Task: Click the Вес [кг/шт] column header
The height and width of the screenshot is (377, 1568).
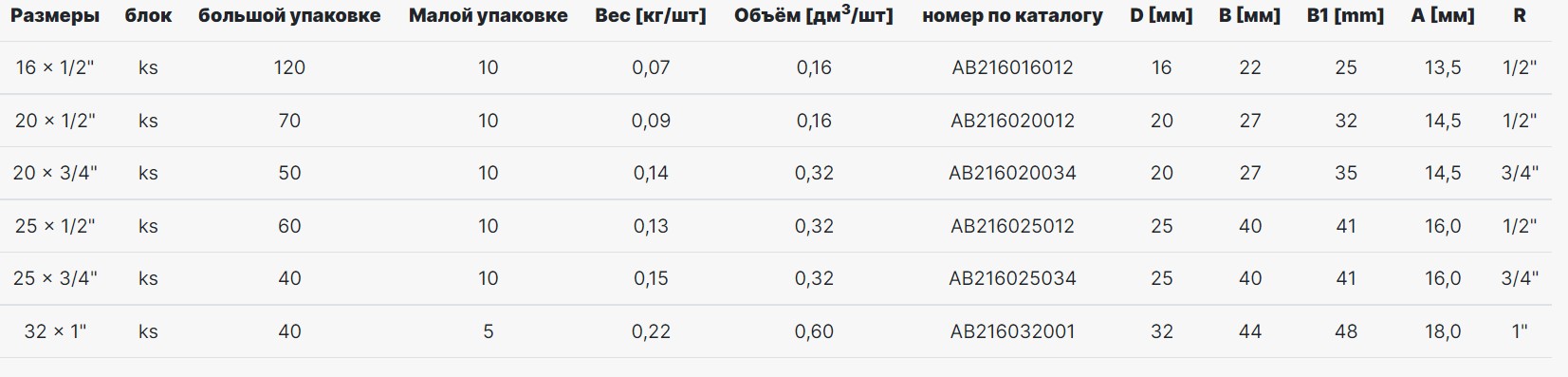Action: tap(651, 16)
